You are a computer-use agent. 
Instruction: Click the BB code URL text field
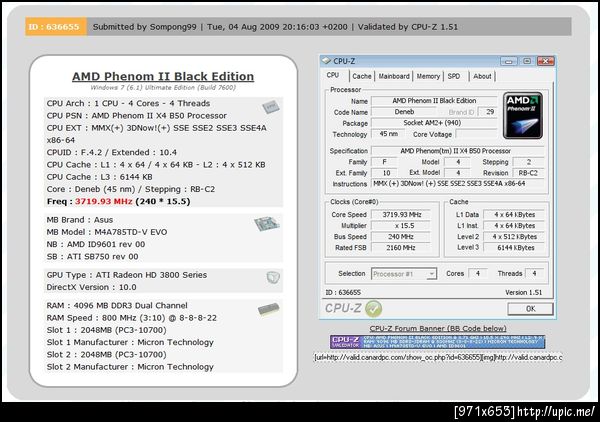(438, 357)
